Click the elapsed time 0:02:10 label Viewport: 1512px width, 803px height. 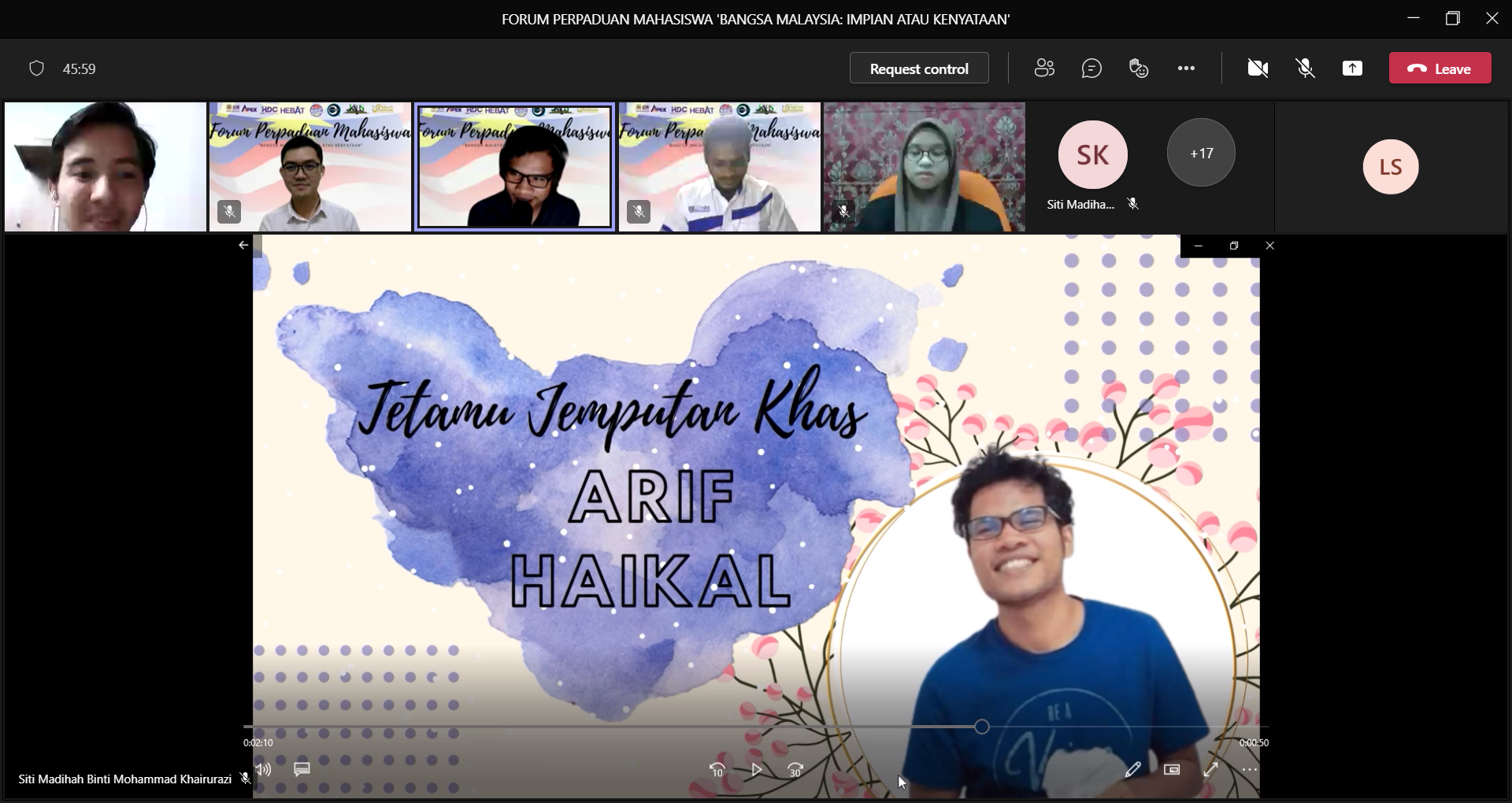pyautogui.click(x=258, y=742)
